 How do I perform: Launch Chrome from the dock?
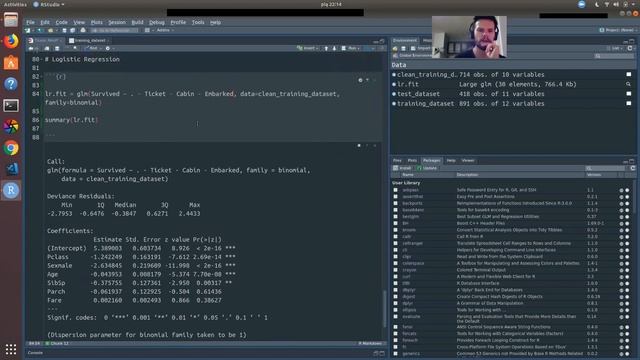pos(11,148)
